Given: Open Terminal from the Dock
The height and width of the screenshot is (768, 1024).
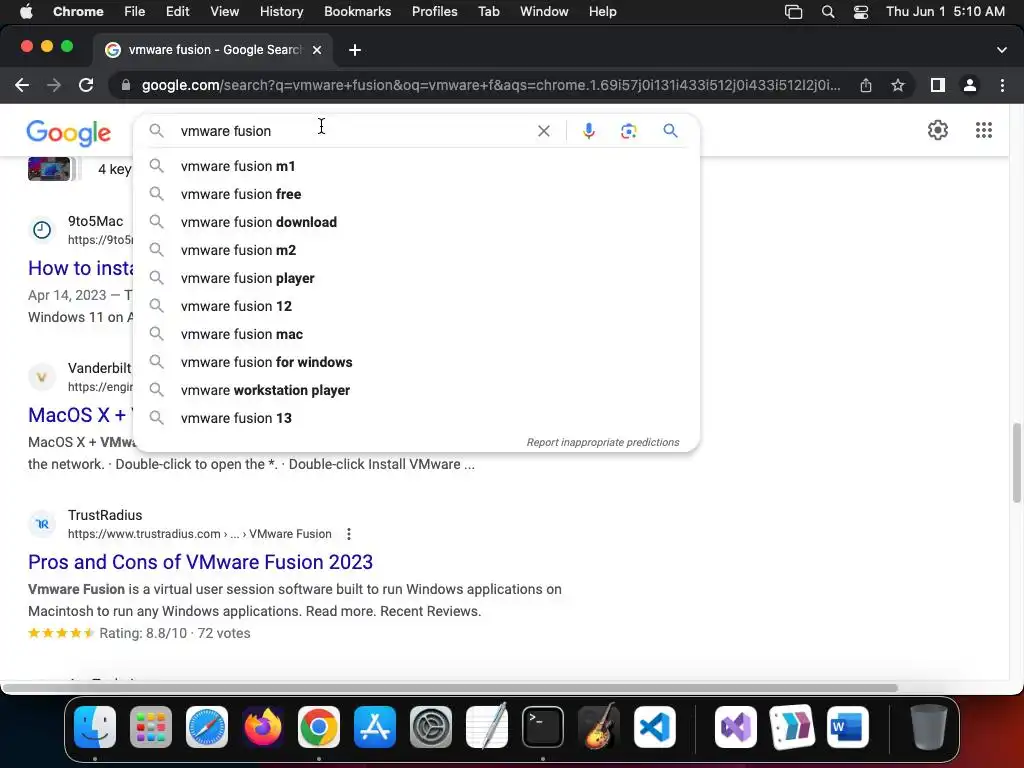Looking at the screenshot, I should (x=543, y=727).
